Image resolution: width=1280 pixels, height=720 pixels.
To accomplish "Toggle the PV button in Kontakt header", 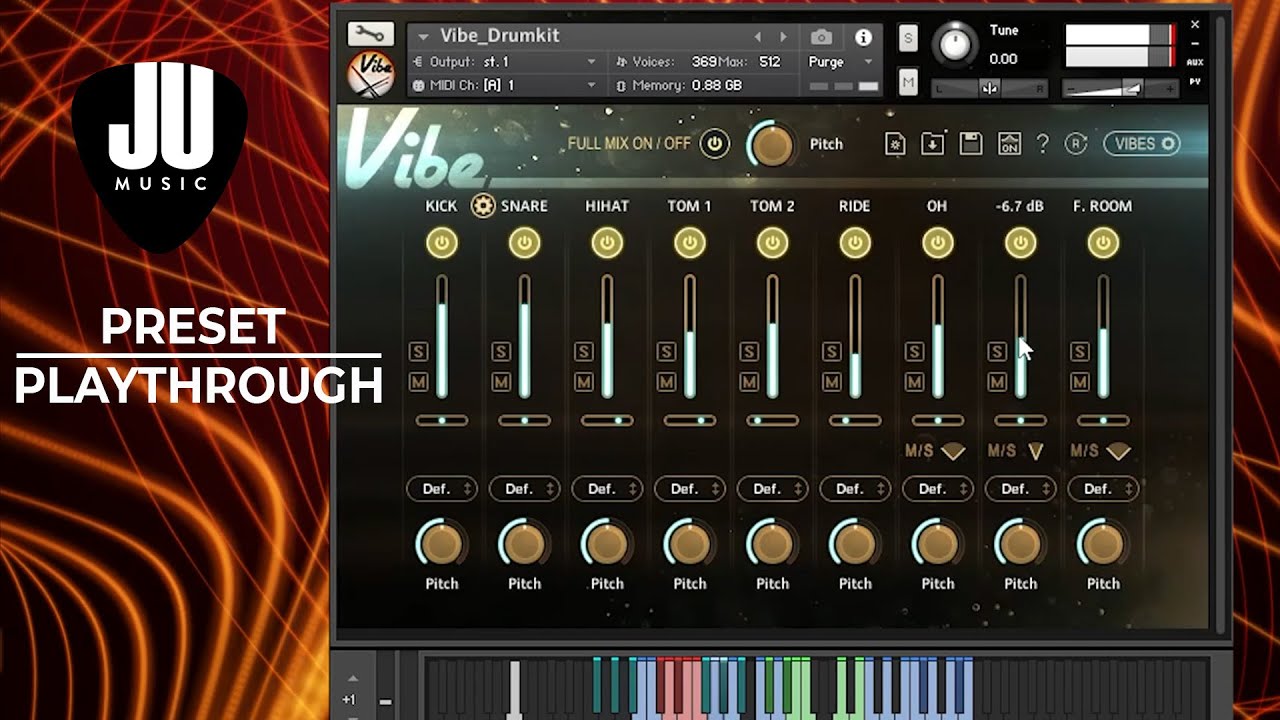I will 1194,81.
